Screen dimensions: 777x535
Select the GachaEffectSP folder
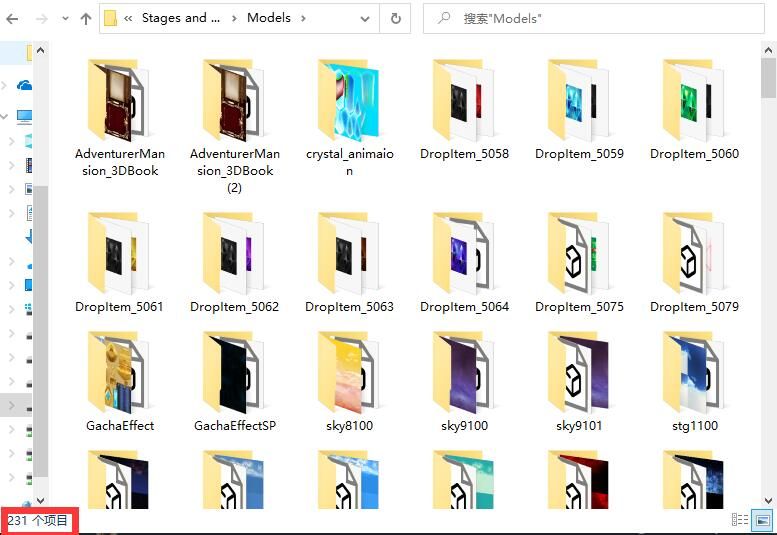click(234, 381)
